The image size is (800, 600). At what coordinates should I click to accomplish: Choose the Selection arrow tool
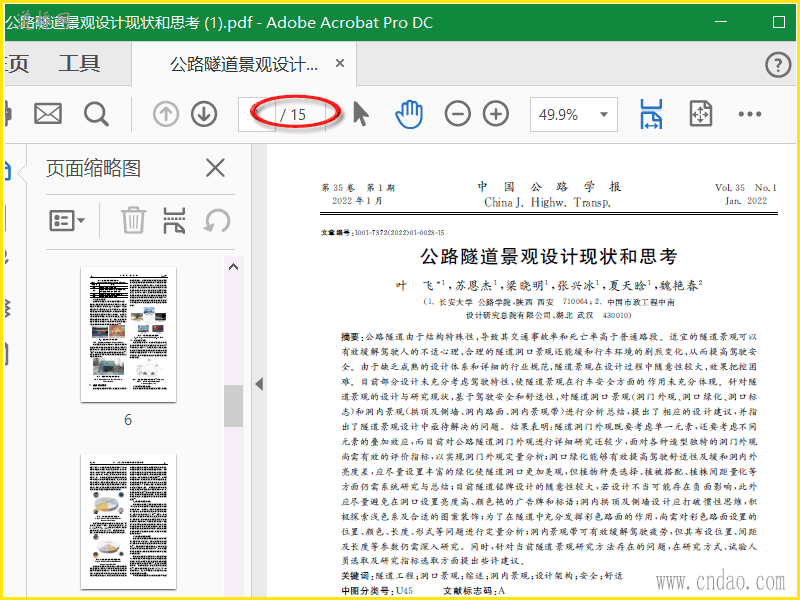coord(361,114)
